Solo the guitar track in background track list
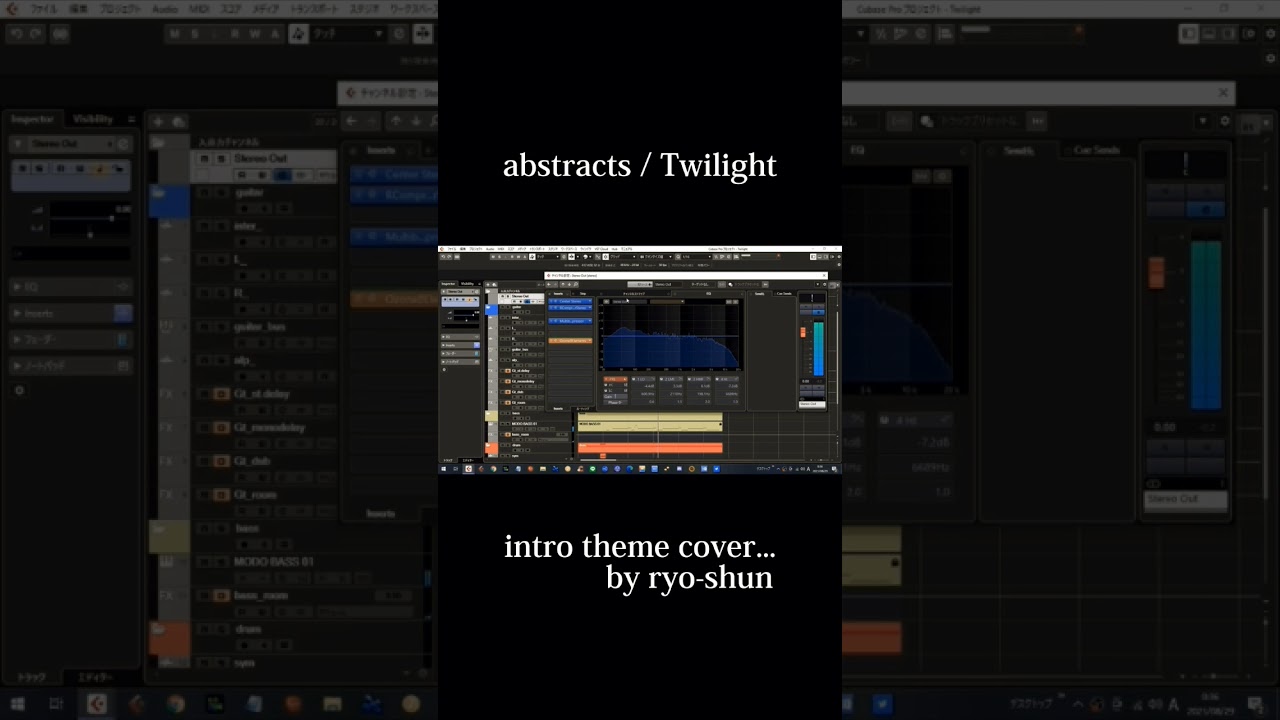The width and height of the screenshot is (1280, 720). (x=220, y=192)
